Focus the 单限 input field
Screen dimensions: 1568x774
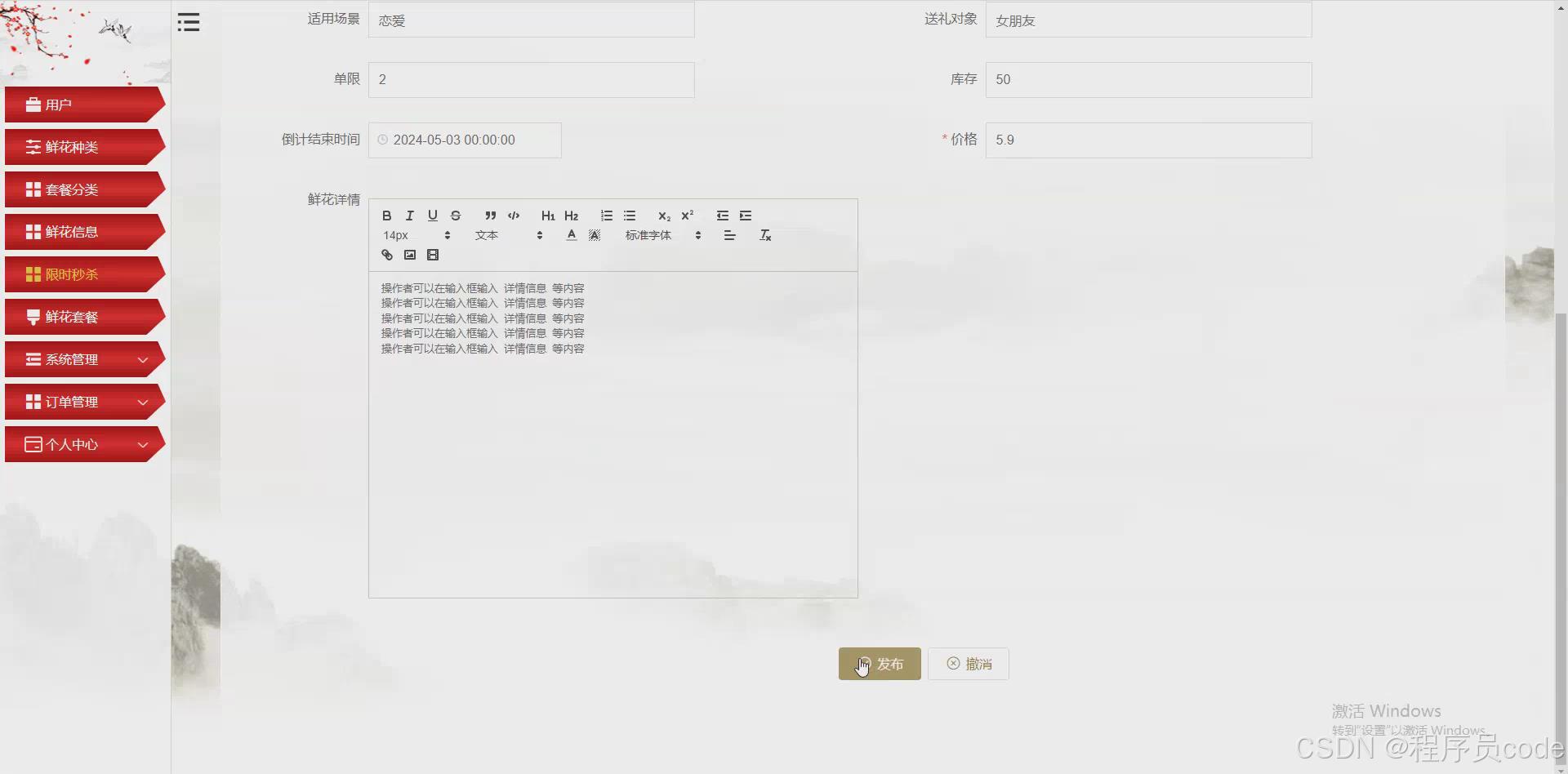(532, 80)
